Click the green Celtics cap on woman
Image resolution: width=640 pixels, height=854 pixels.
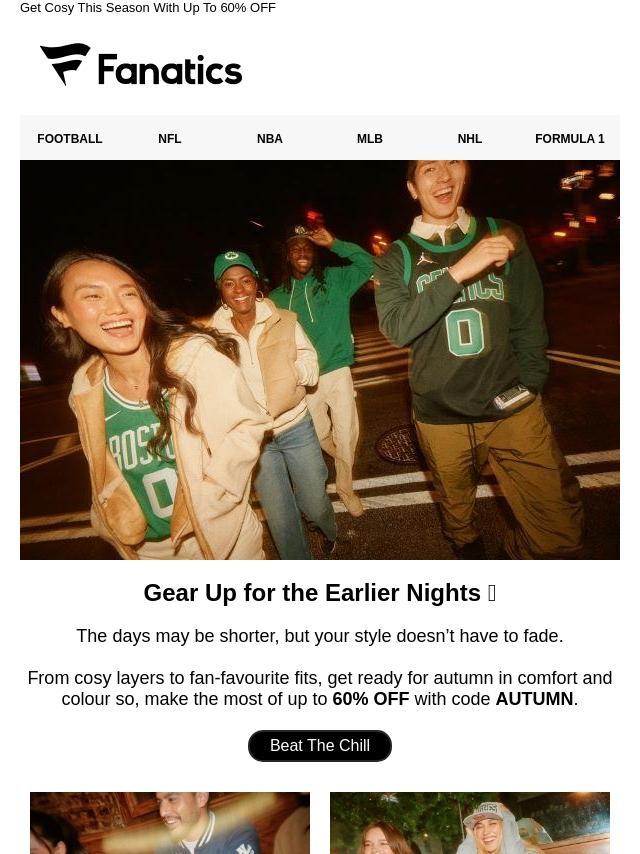pyautogui.click(x=235, y=263)
